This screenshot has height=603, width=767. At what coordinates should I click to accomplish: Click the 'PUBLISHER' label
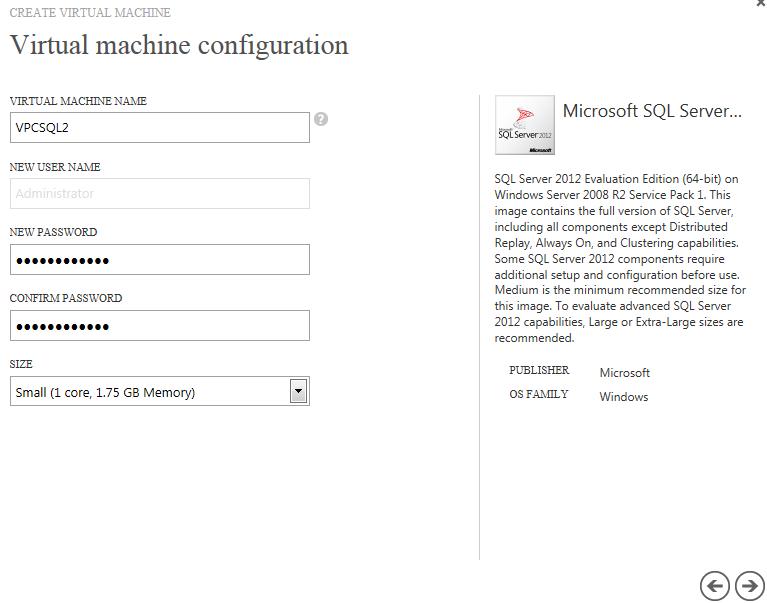tap(539, 370)
